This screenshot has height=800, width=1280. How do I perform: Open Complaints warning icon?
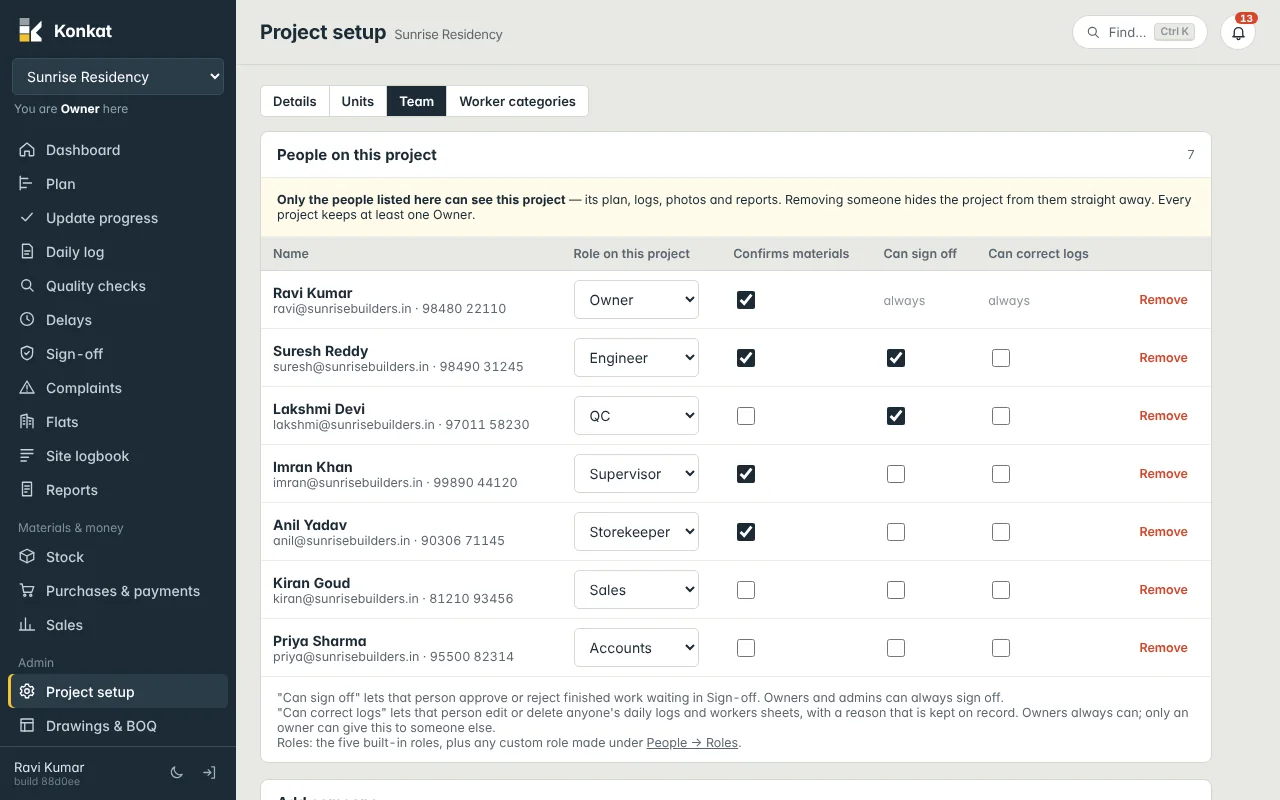click(27, 388)
